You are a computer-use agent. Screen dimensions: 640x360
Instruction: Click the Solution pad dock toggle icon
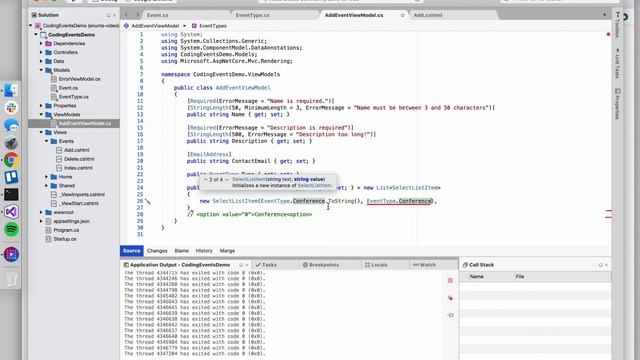click(x=108, y=15)
